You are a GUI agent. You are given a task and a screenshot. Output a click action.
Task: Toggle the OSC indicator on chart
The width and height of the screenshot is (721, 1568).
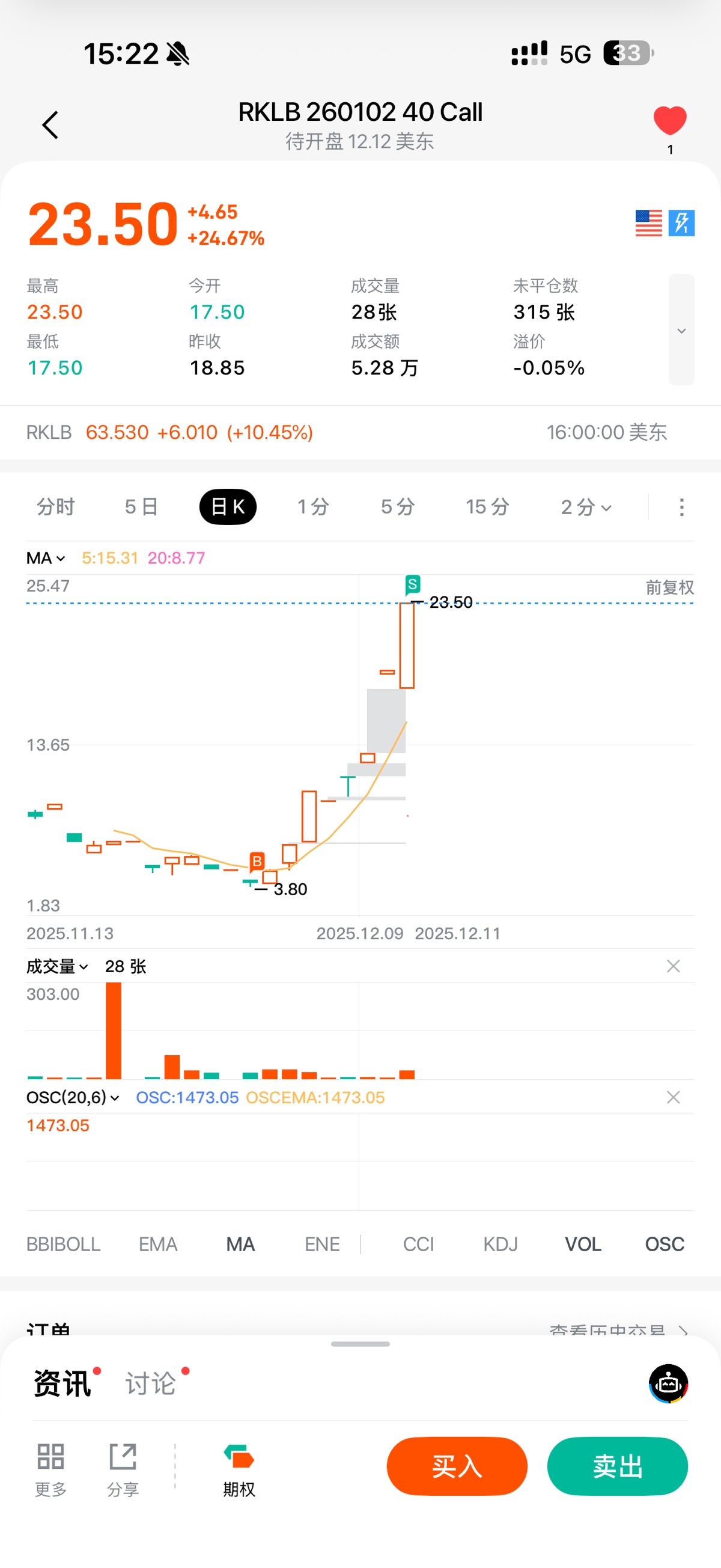point(665,1244)
